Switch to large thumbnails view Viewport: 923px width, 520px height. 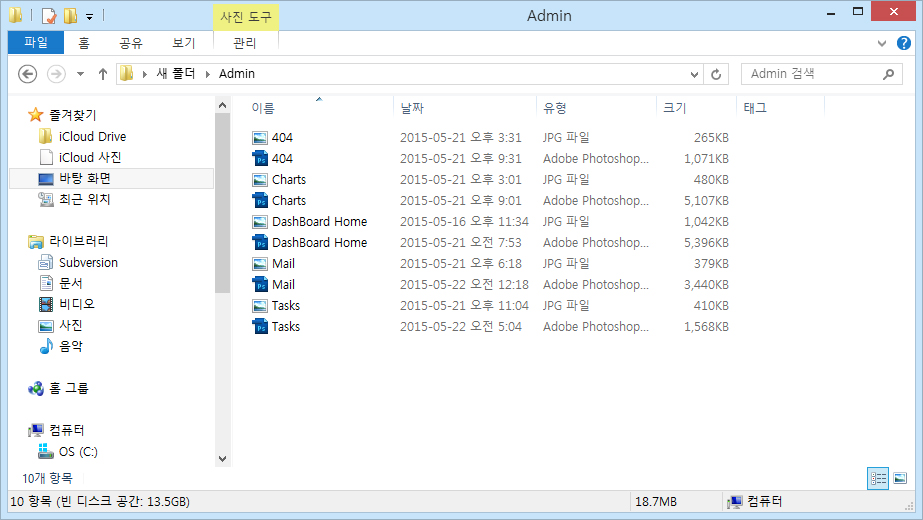[x=900, y=478]
